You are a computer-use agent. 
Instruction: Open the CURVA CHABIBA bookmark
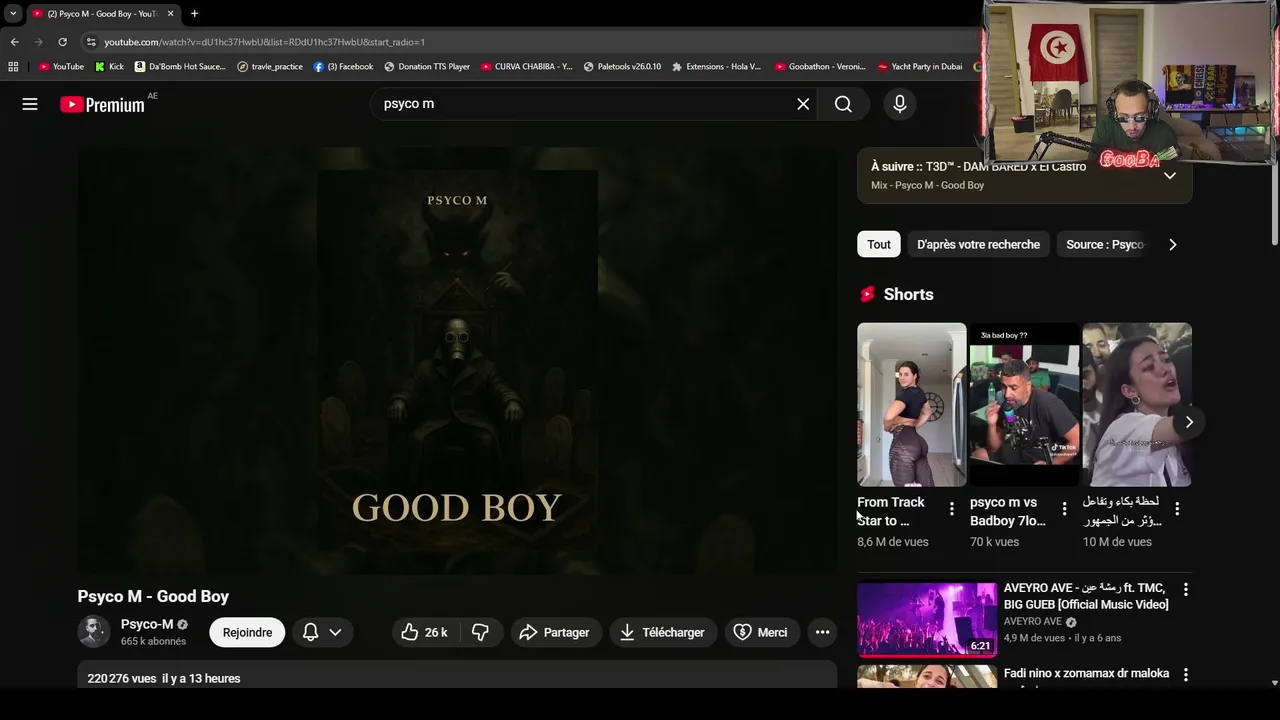(x=526, y=67)
